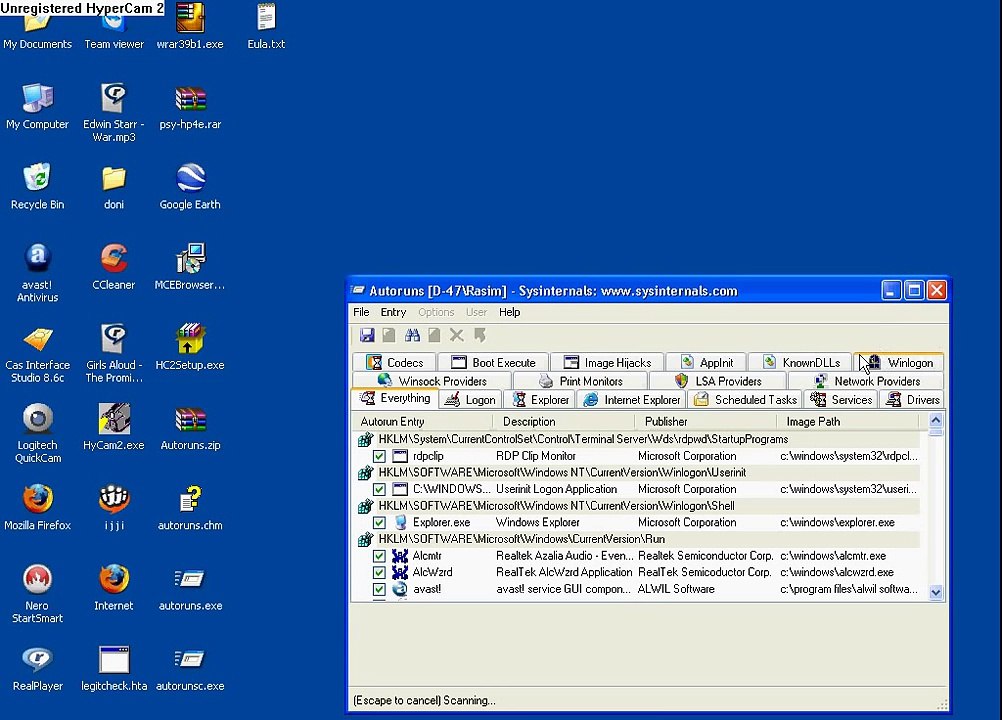1002x720 pixels.
Task: Select Eula.txt desktop file icon
Action: coord(266,26)
